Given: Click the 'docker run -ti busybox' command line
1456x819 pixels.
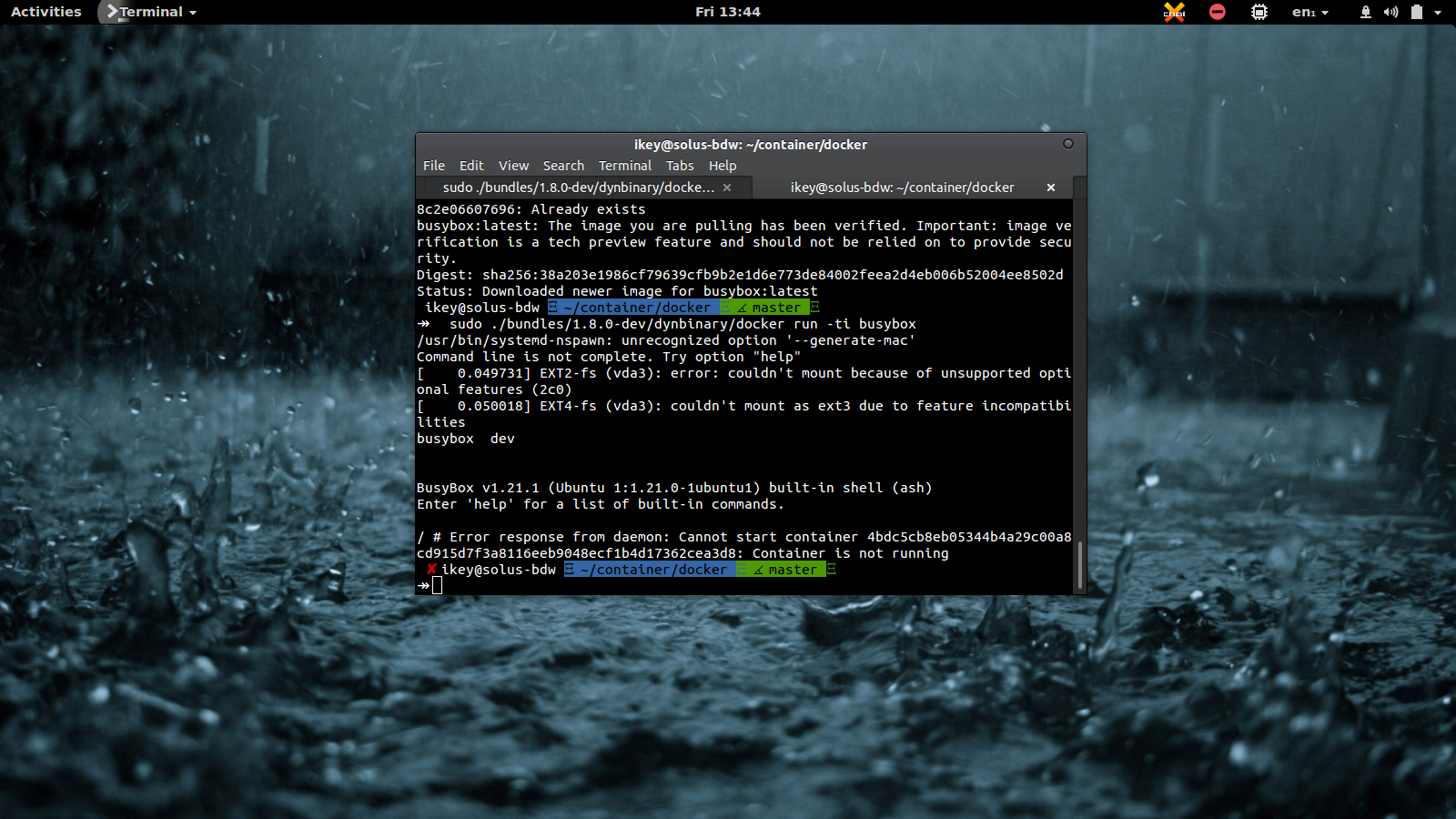Looking at the screenshot, I should tap(682, 324).
